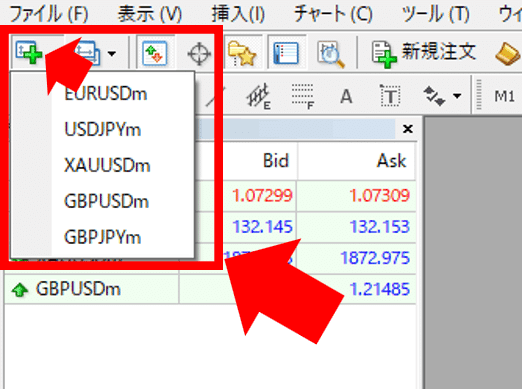Select the Fibonacci retracement tool
The height and width of the screenshot is (389, 522).
click(303, 97)
